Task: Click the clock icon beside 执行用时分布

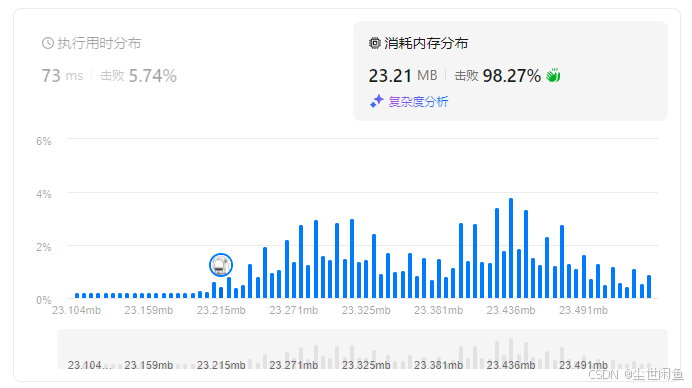Action: coord(48,43)
